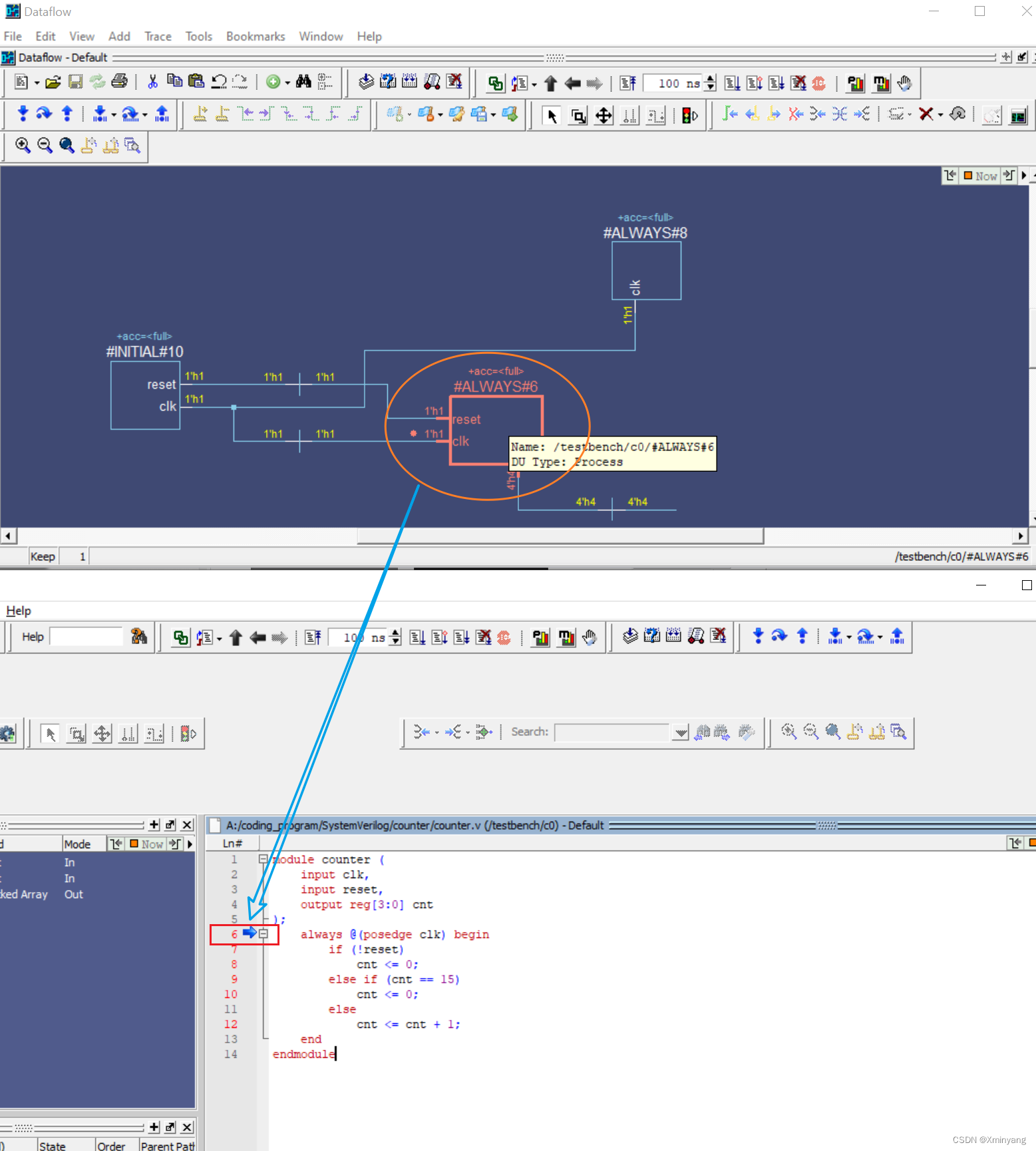Click the scroll left arrow of the Dataflow scrollbar

pyautogui.click(x=8, y=536)
